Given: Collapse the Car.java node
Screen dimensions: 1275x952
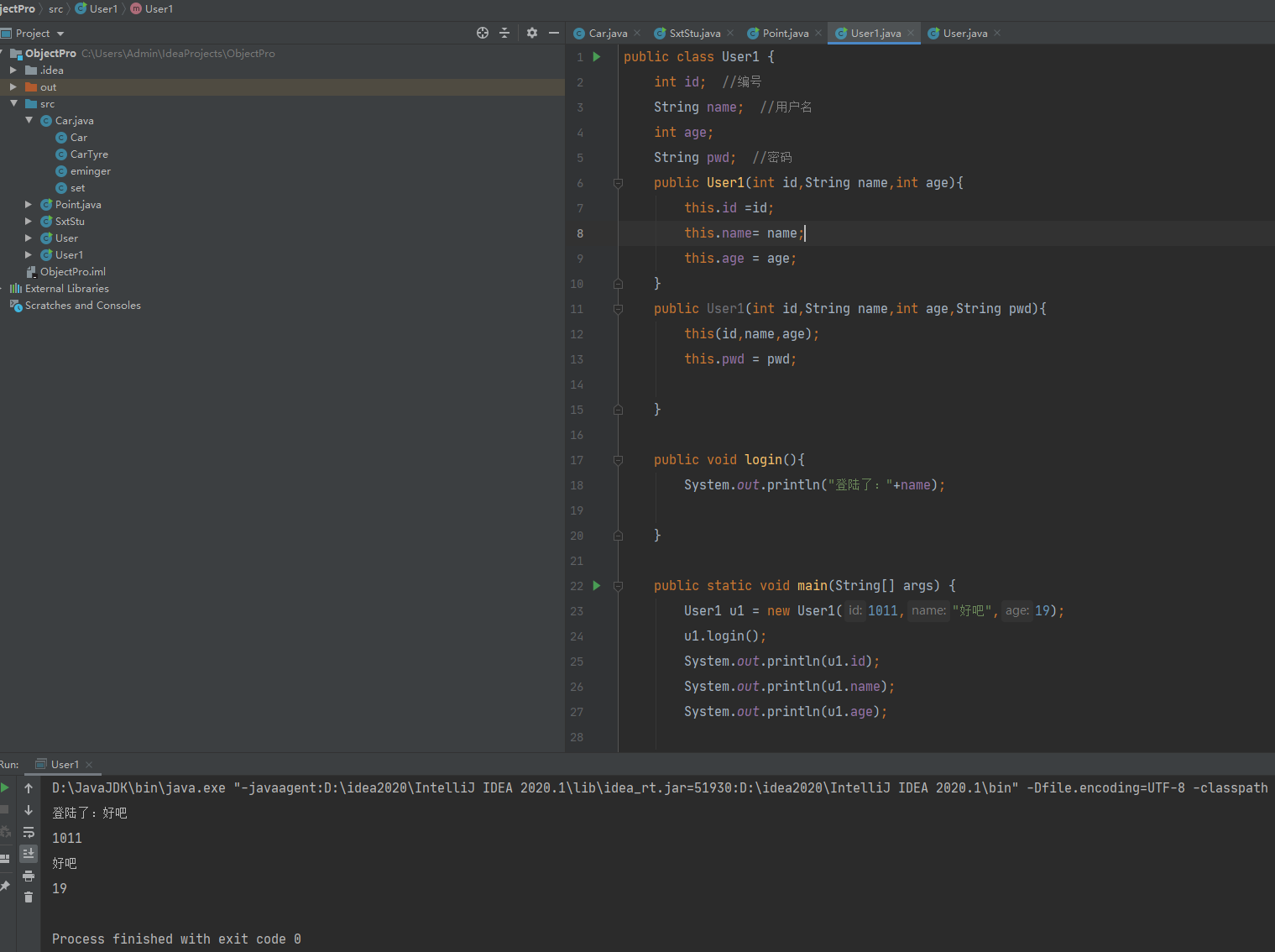Looking at the screenshot, I should tap(29, 121).
